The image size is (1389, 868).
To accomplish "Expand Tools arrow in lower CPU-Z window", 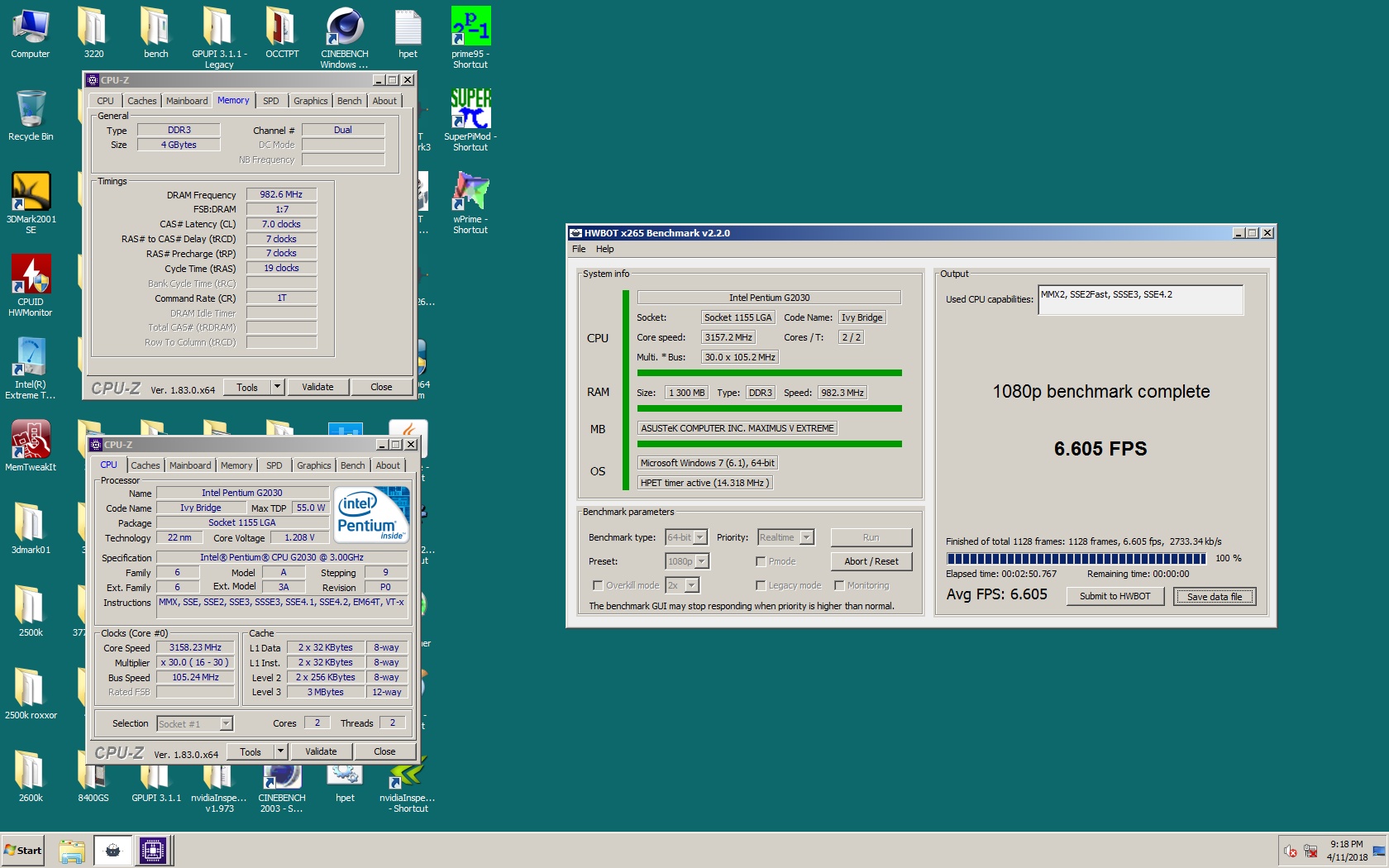I will (281, 751).
